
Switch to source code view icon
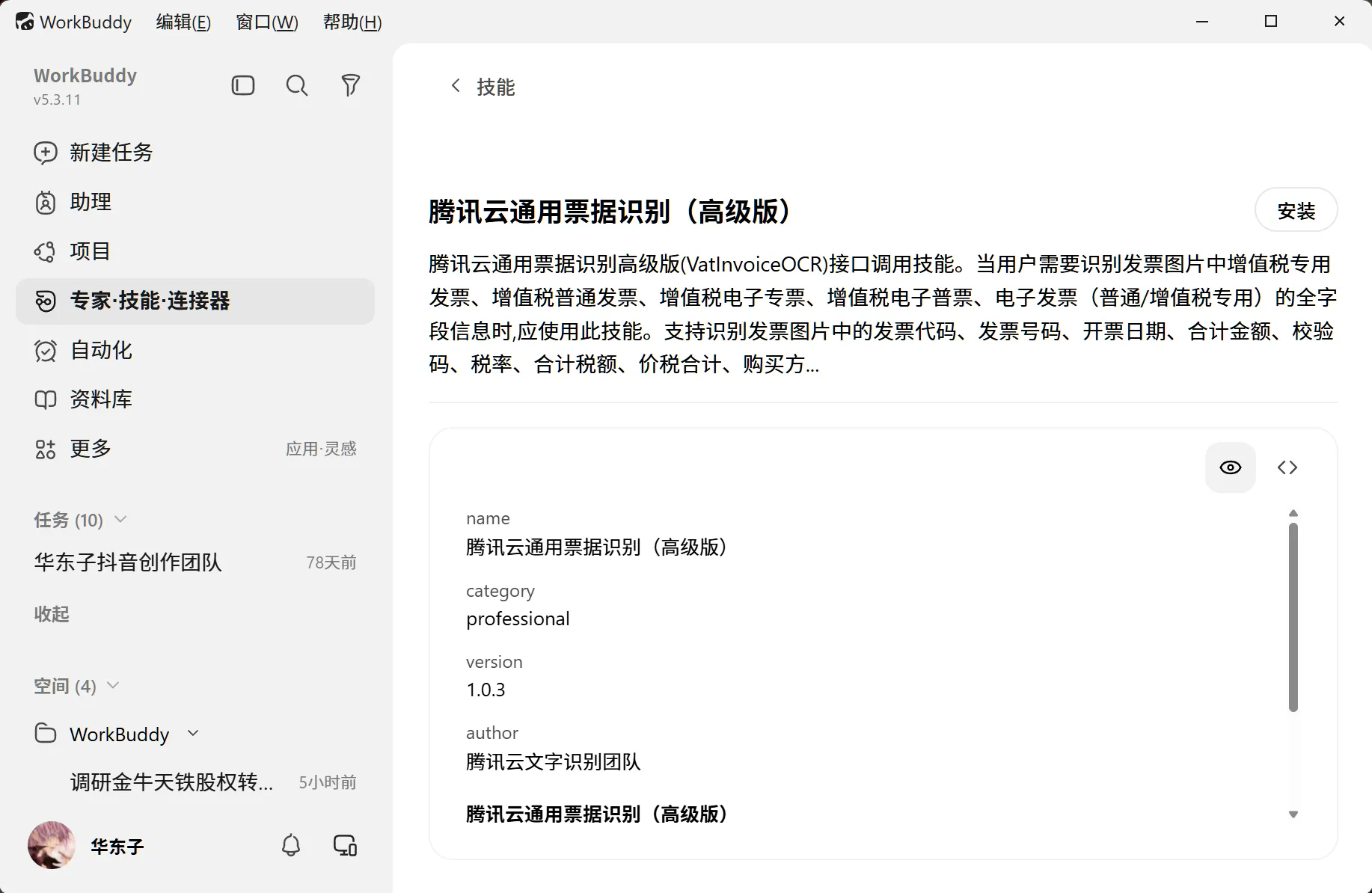[x=1287, y=467]
